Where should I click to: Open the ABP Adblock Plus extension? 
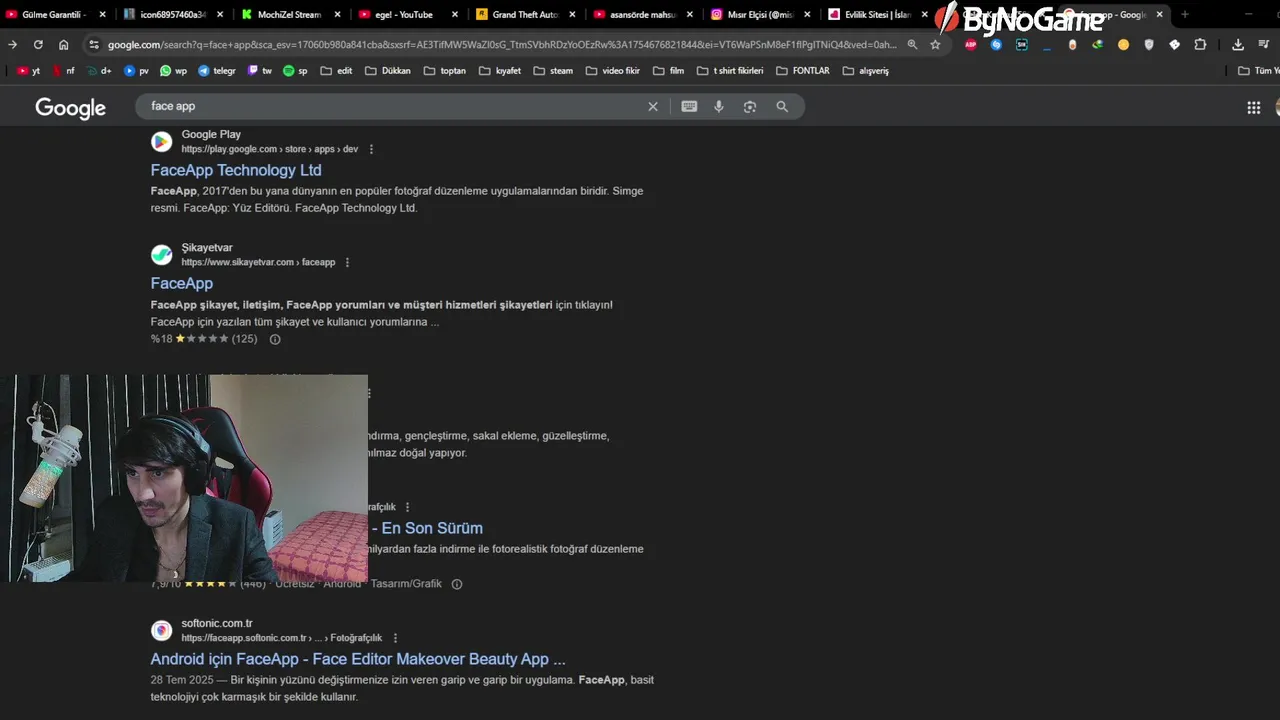tap(970, 45)
